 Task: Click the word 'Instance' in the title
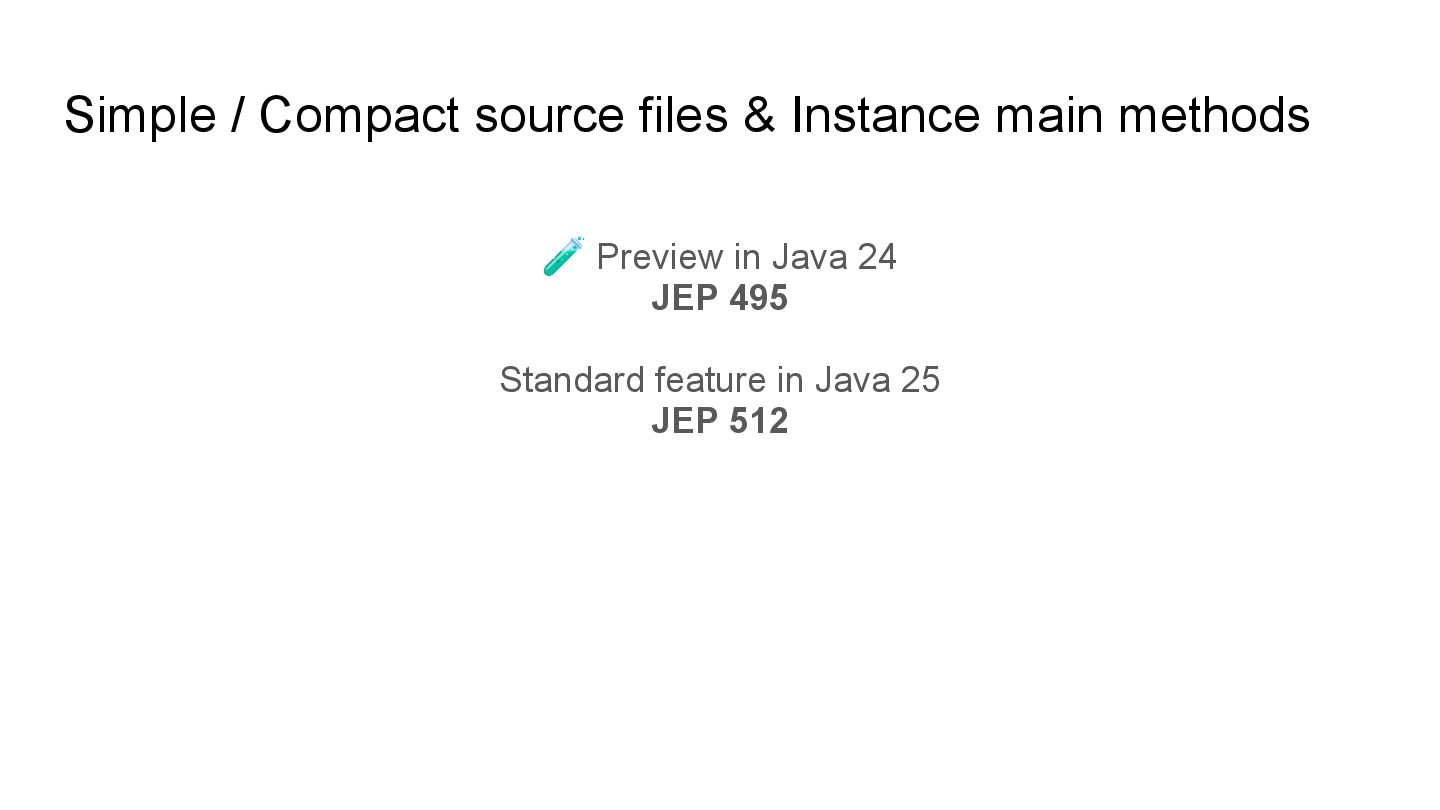pos(885,115)
